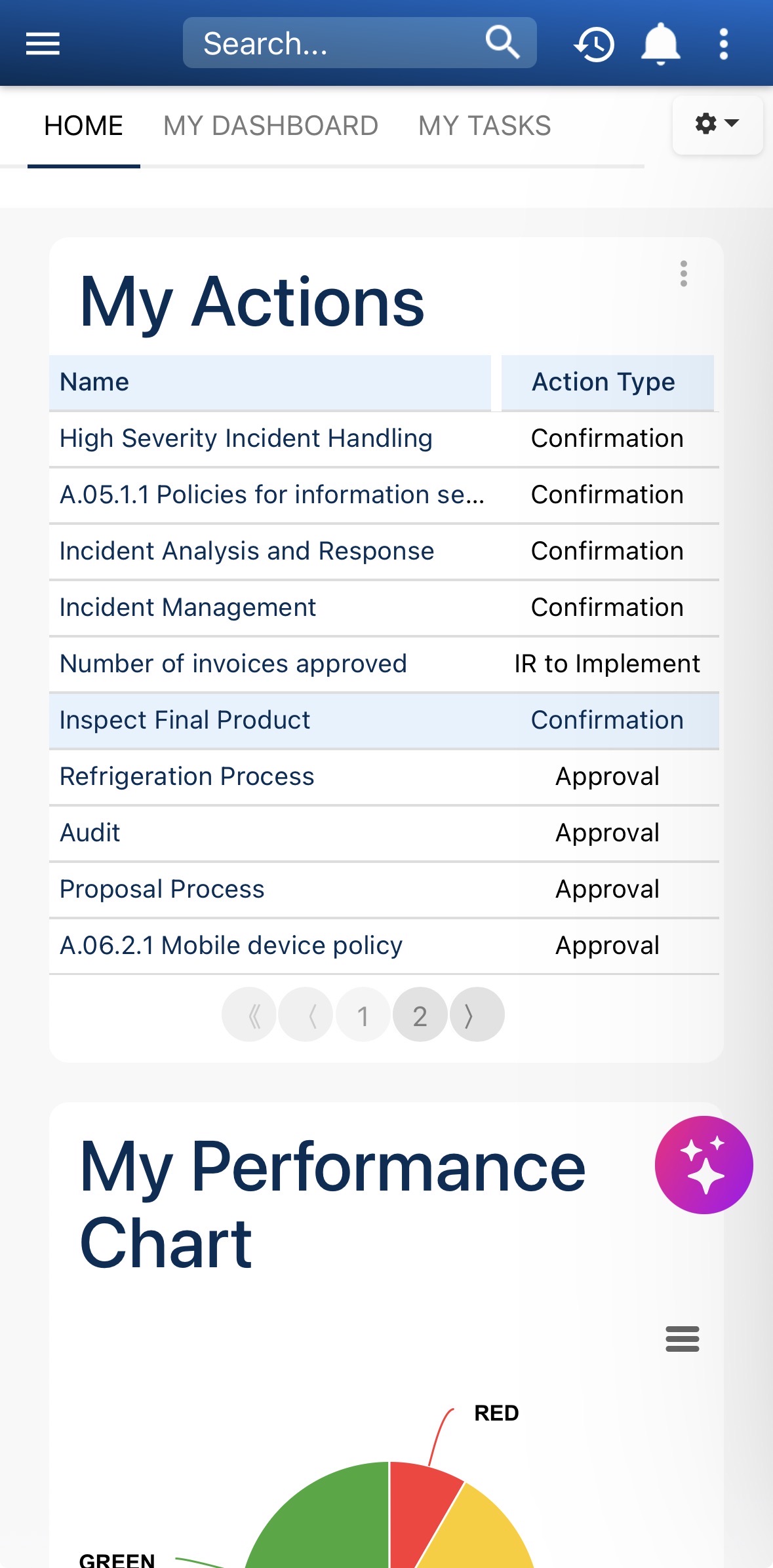This screenshot has width=773, height=1568.
Task: Focus the Search input field
Action: tap(328, 44)
